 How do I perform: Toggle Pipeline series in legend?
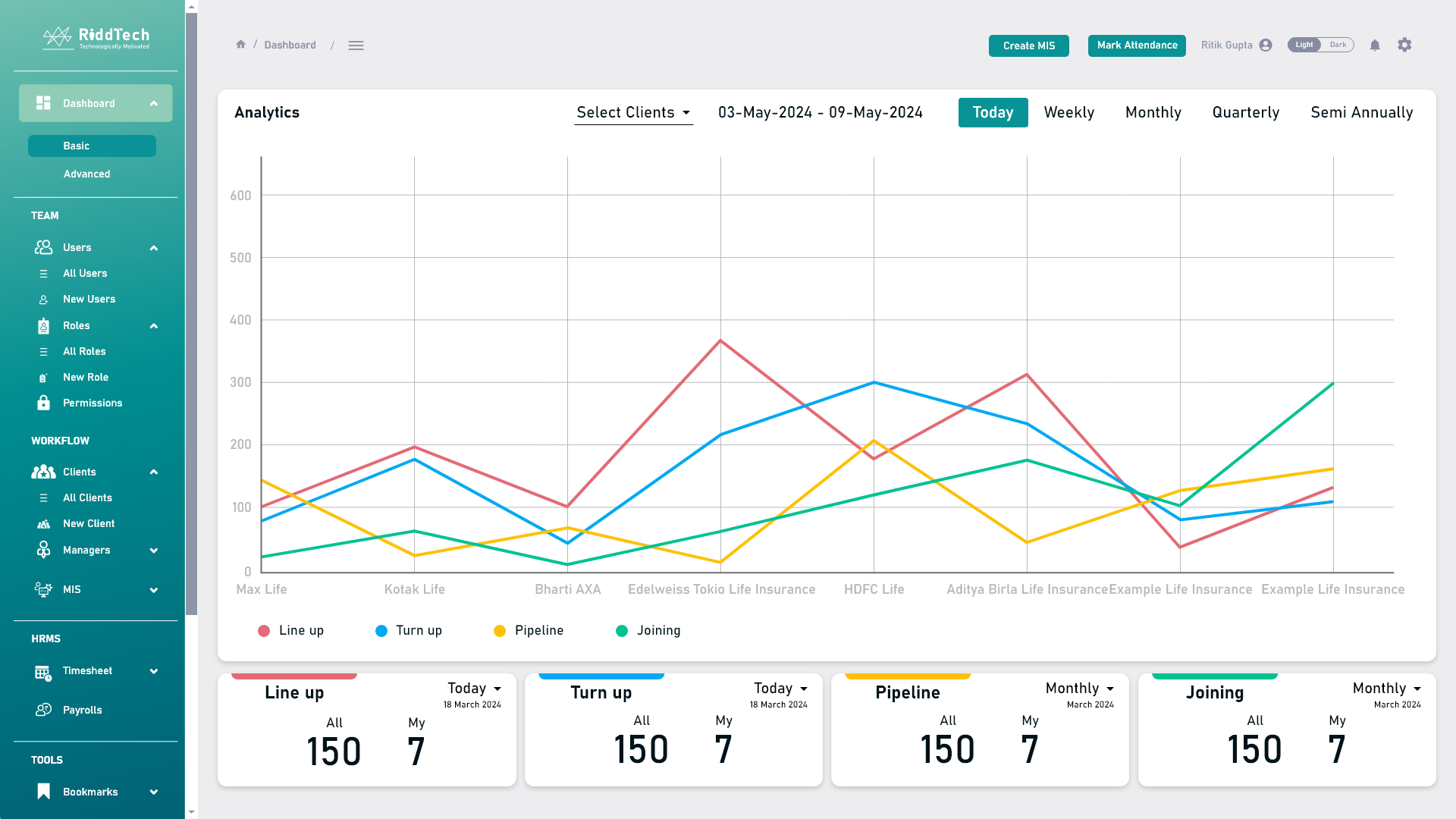529,631
